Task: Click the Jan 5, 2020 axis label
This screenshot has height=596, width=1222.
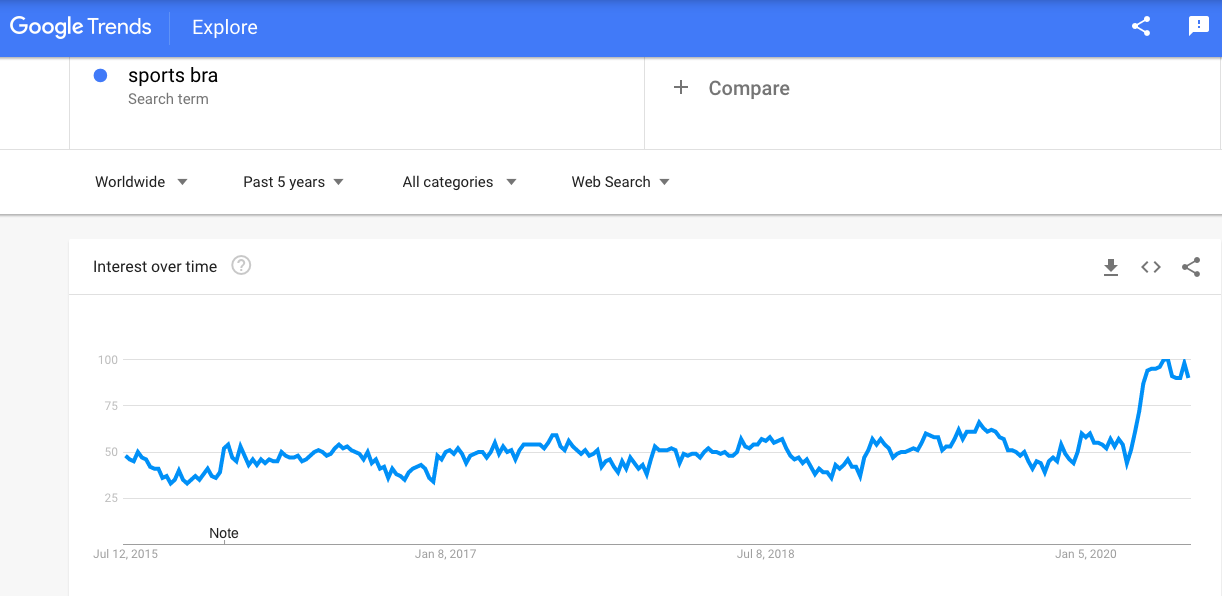Action: pyautogui.click(x=1086, y=554)
